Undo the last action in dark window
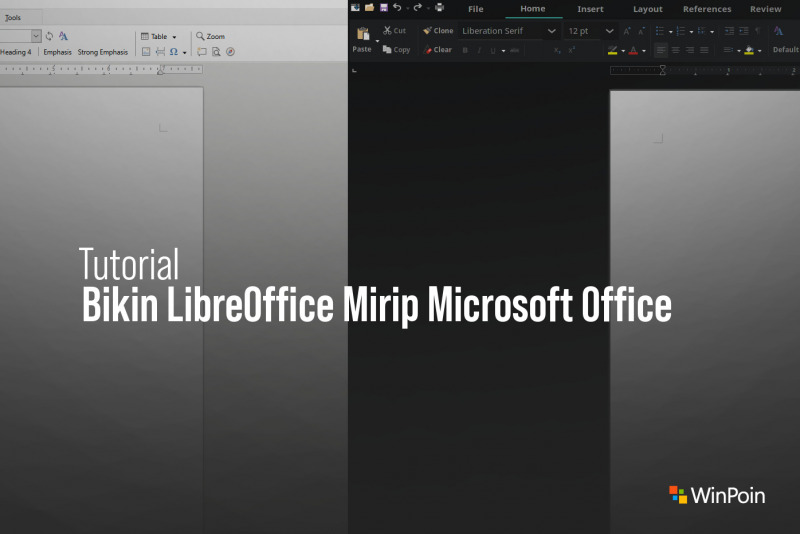 click(397, 7)
